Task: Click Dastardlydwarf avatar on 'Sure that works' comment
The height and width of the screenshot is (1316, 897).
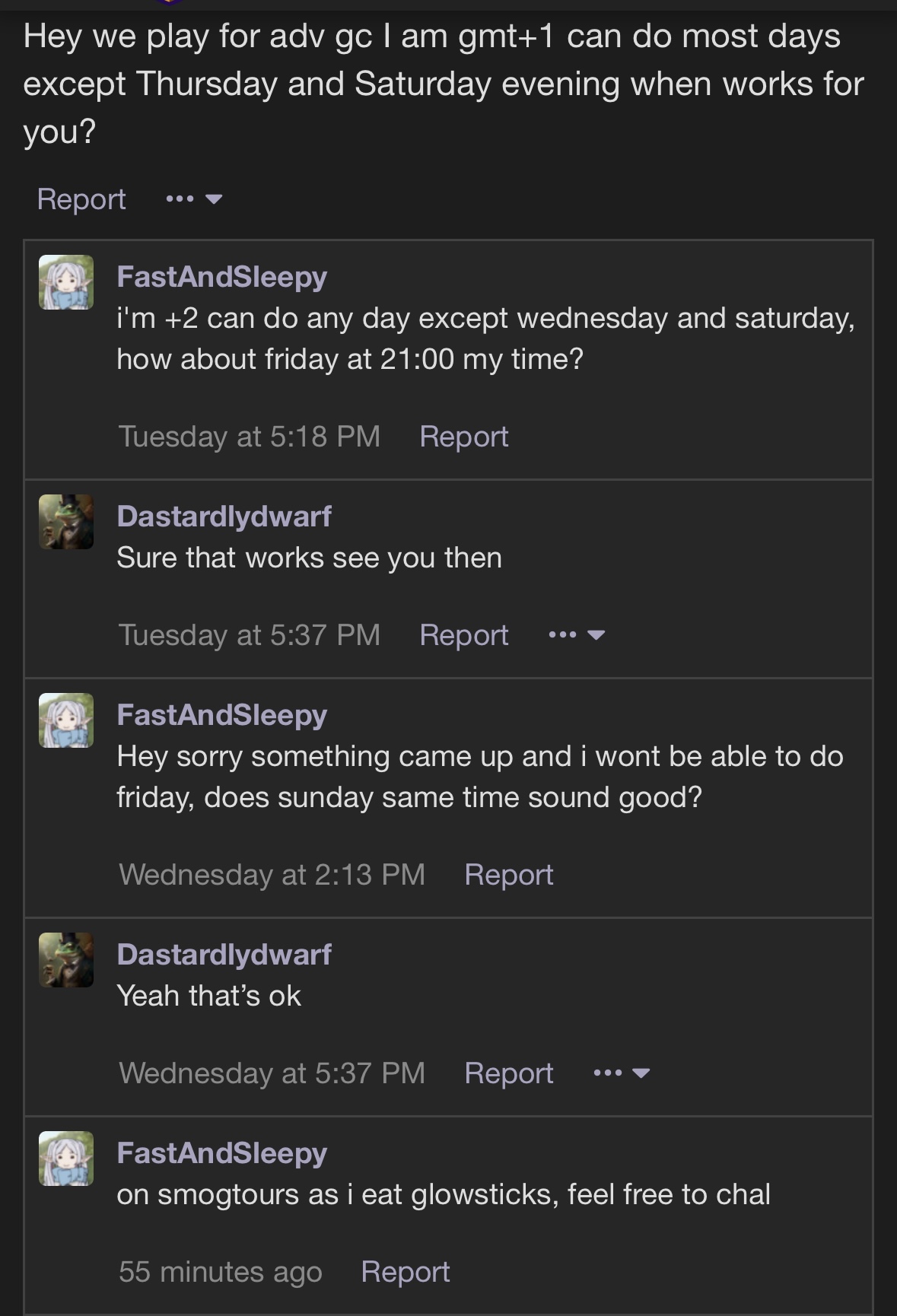Action: (x=66, y=522)
